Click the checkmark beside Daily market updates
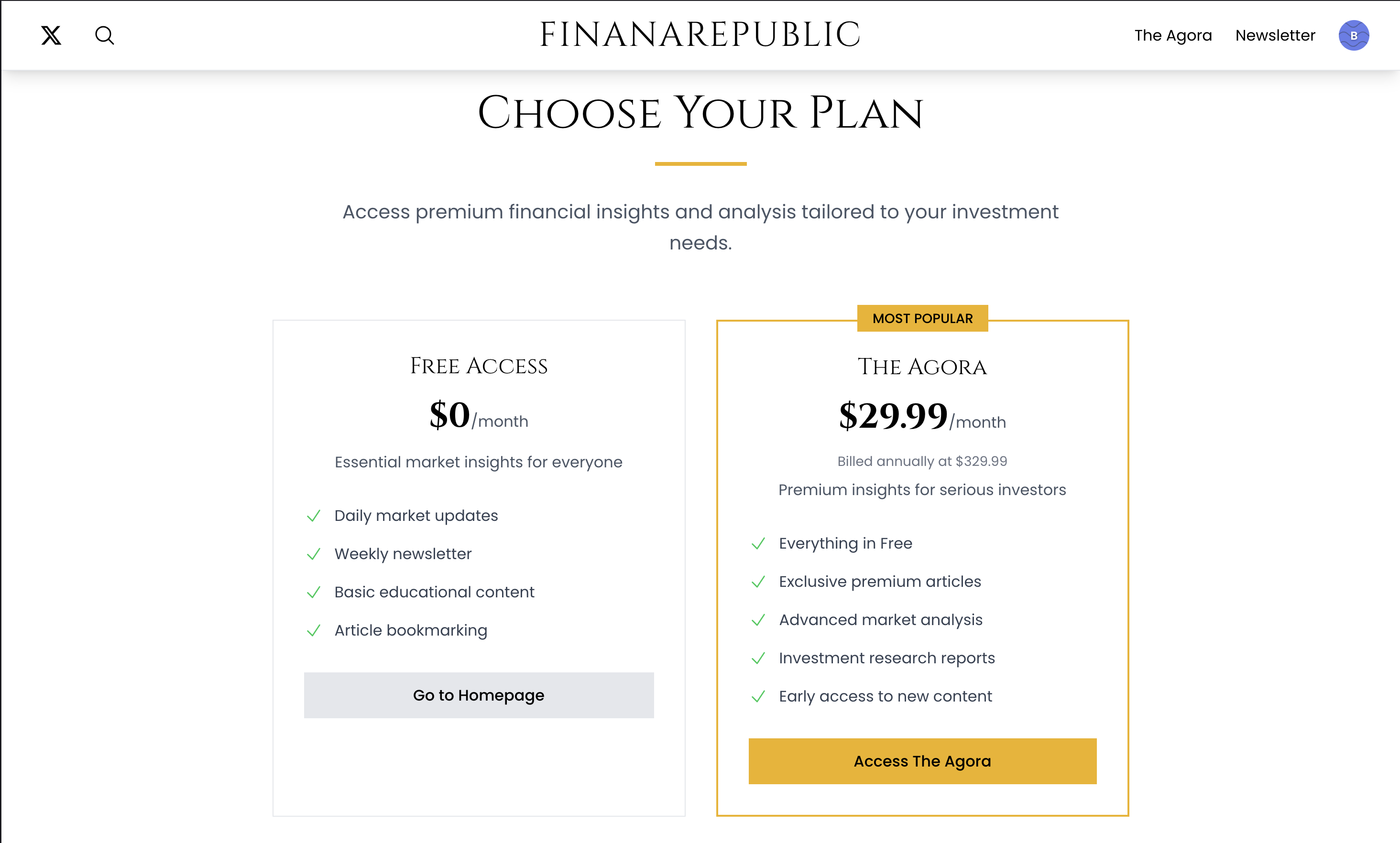 coord(314,516)
